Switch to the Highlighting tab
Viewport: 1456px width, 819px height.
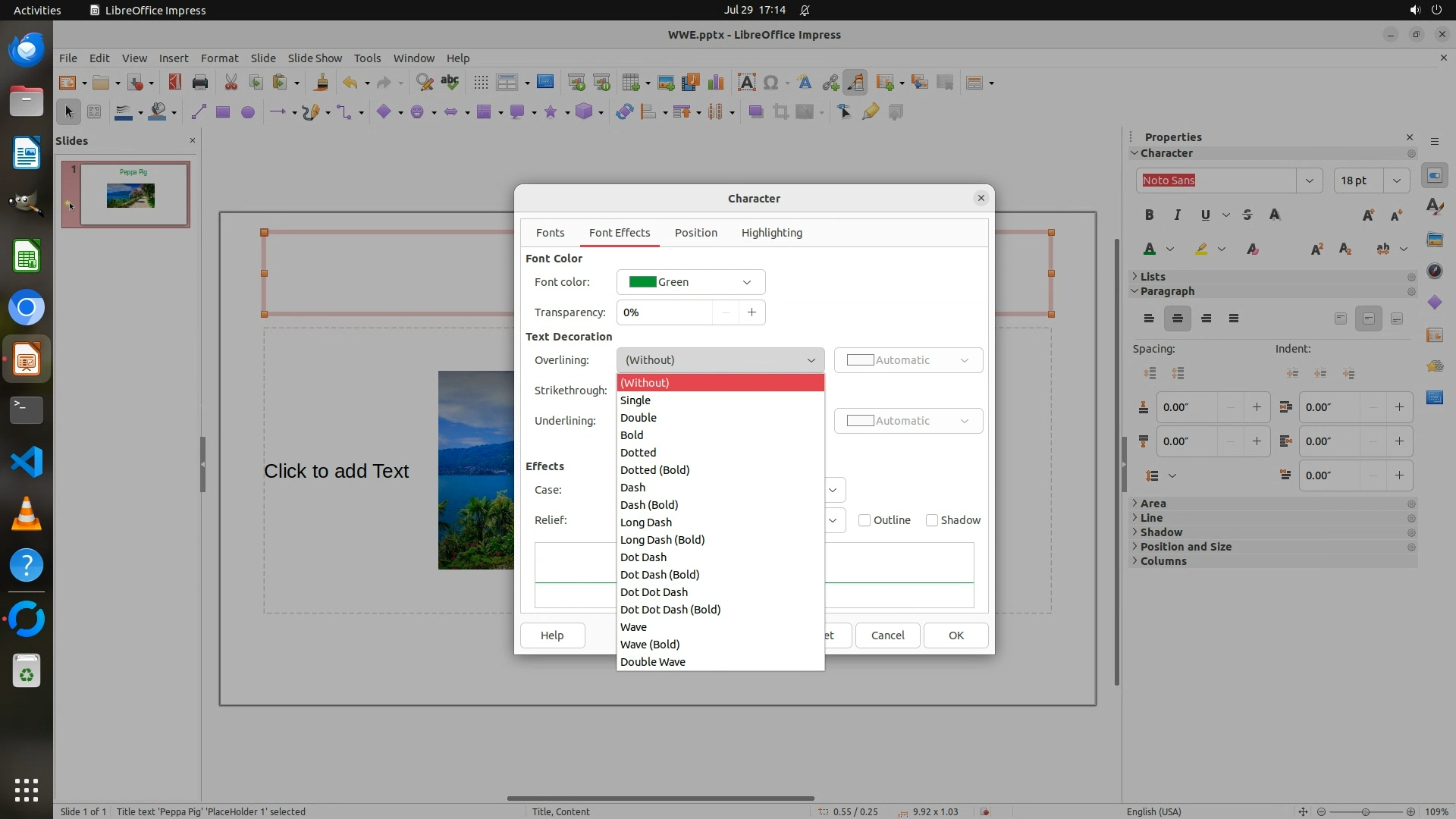(771, 233)
